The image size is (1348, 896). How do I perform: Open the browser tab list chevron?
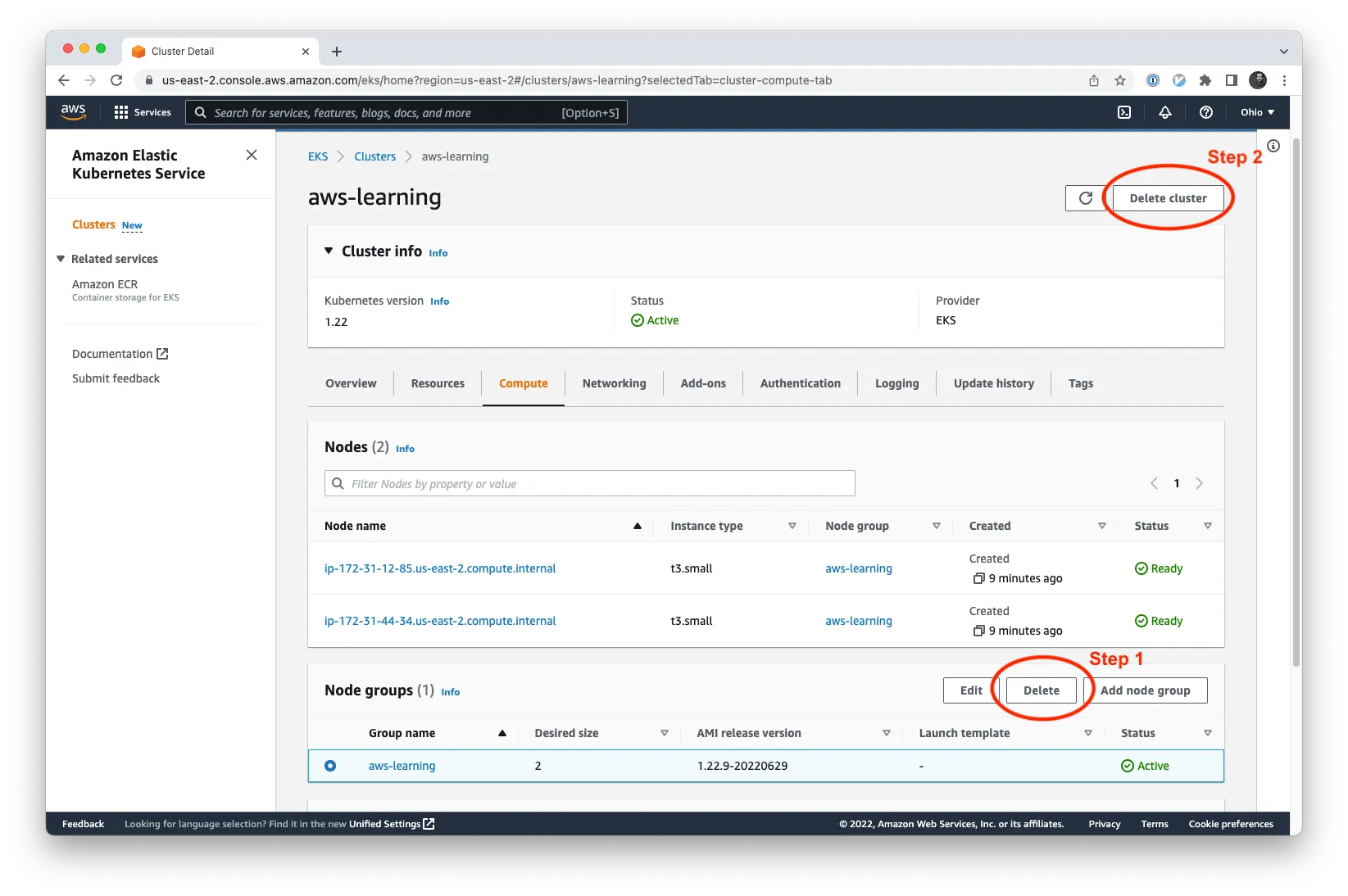[1283, 52]
